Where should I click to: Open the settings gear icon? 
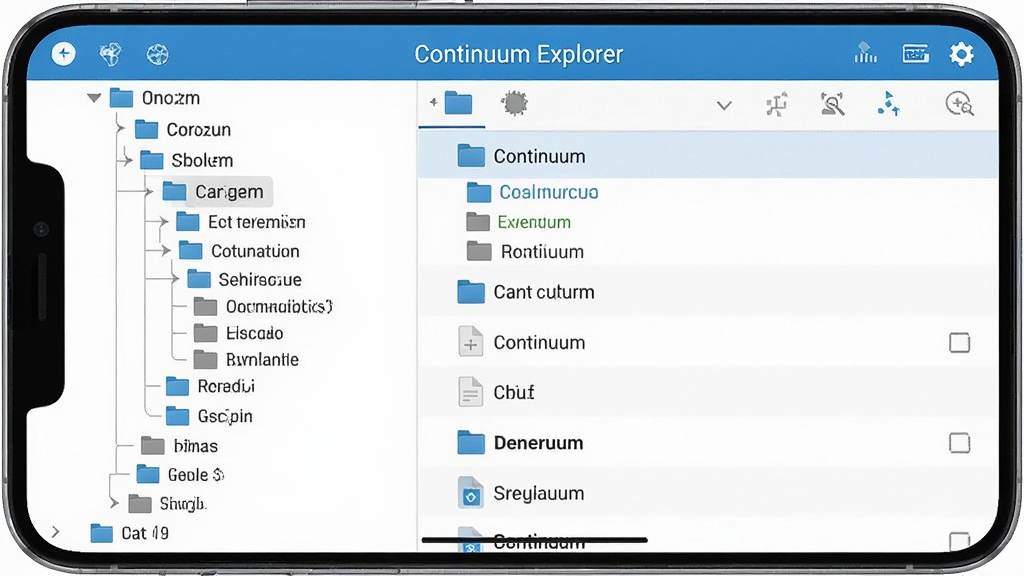(961, 54)
